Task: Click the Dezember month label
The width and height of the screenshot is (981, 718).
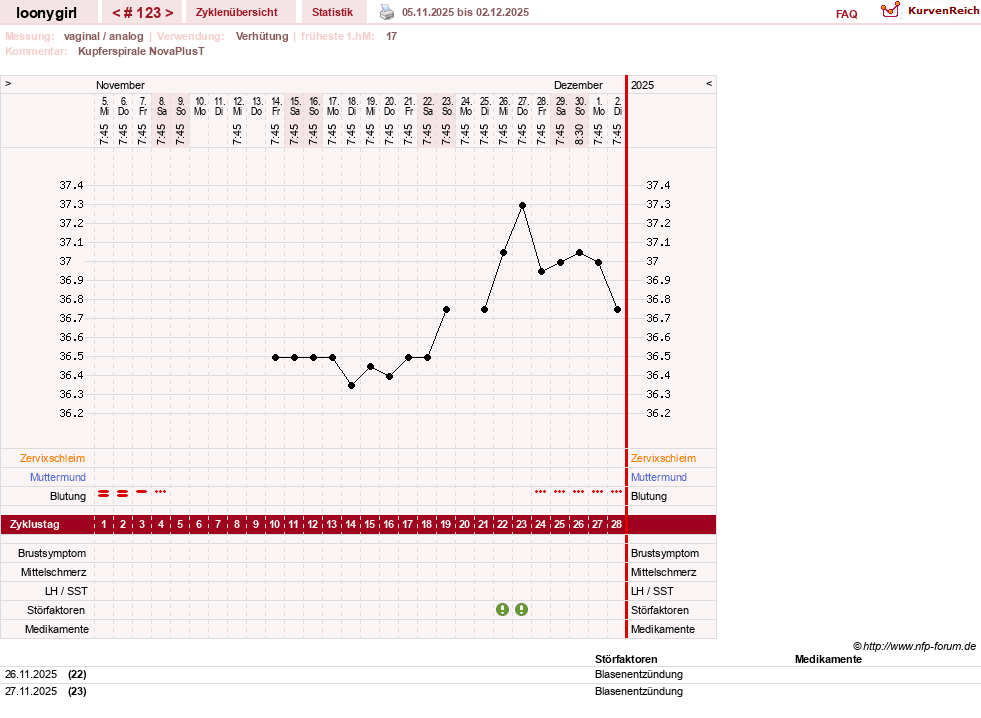Action: [x=578, y=85]
